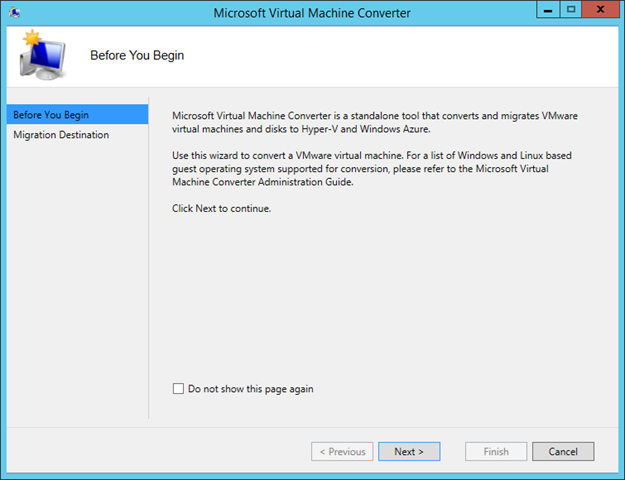Minimize the Virtual Machine Converter window
The height and width of the screenshot is (480, 625).
click(548, 10)
